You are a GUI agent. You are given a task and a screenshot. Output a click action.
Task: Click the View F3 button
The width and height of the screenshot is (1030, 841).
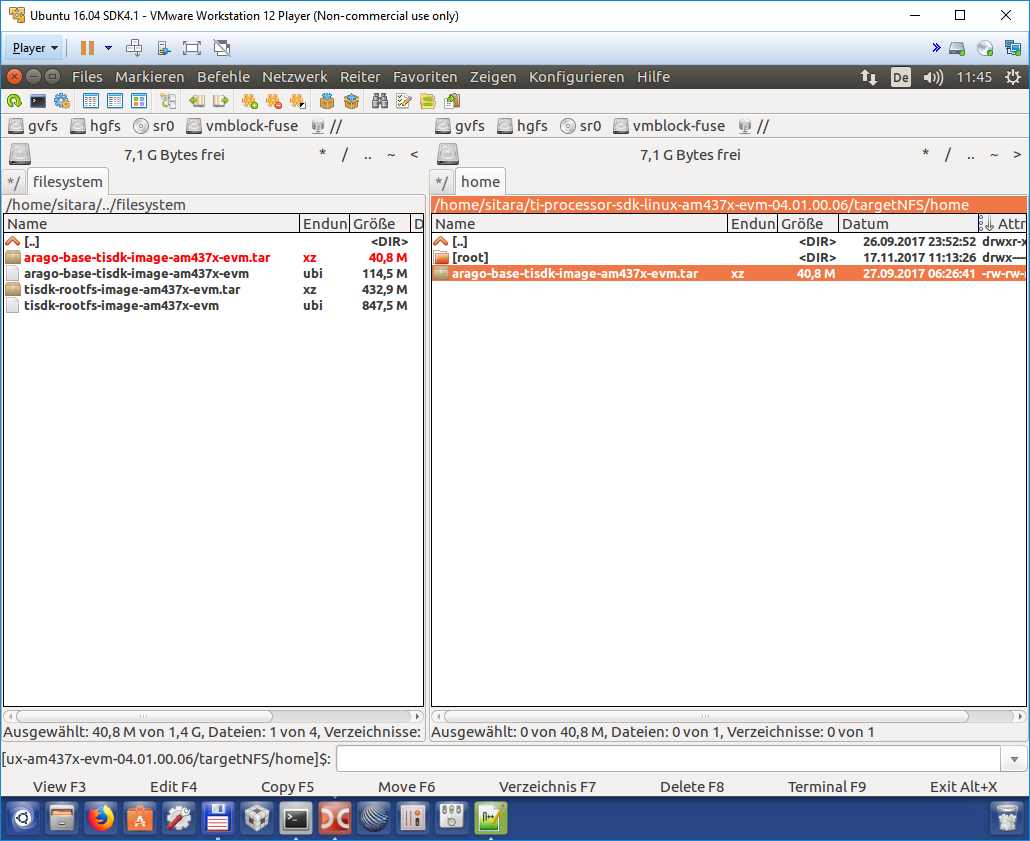click(60, 786)
